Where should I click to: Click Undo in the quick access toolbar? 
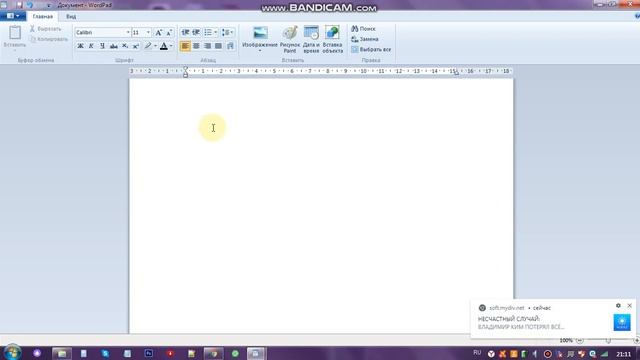point(30,5)
